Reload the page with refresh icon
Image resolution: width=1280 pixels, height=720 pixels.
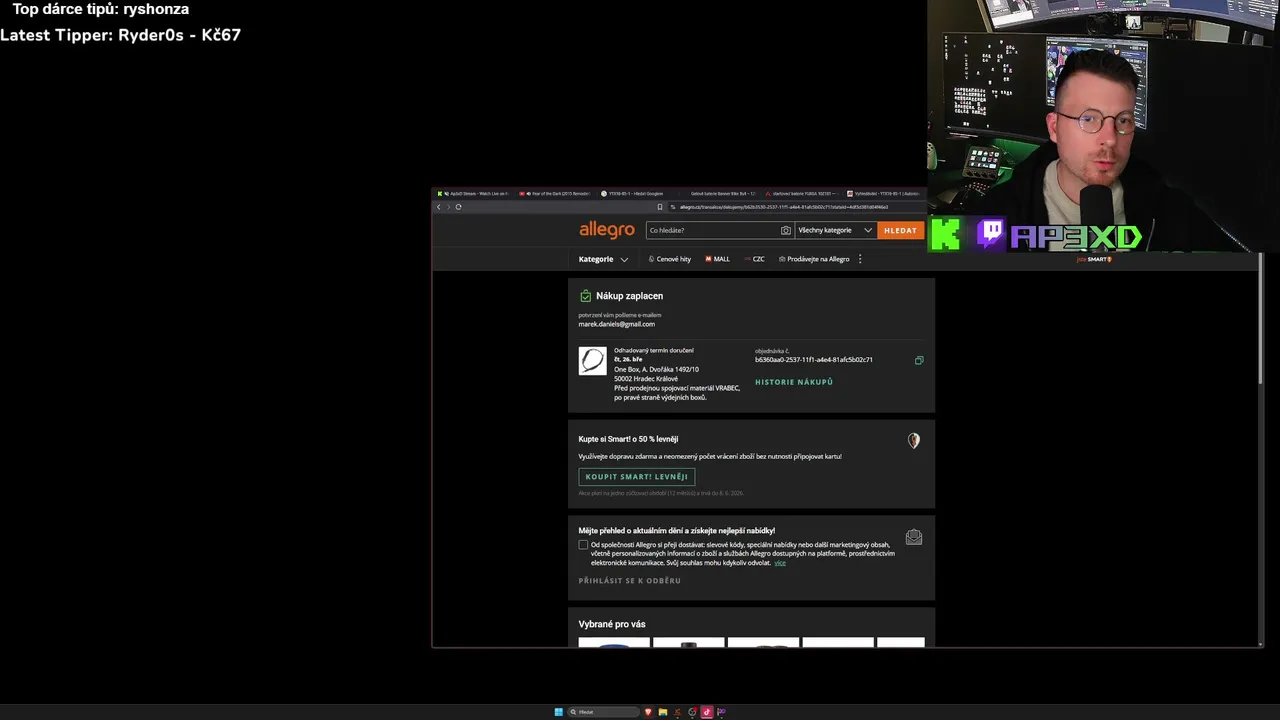pyautogui.click(x=458, y=207)
